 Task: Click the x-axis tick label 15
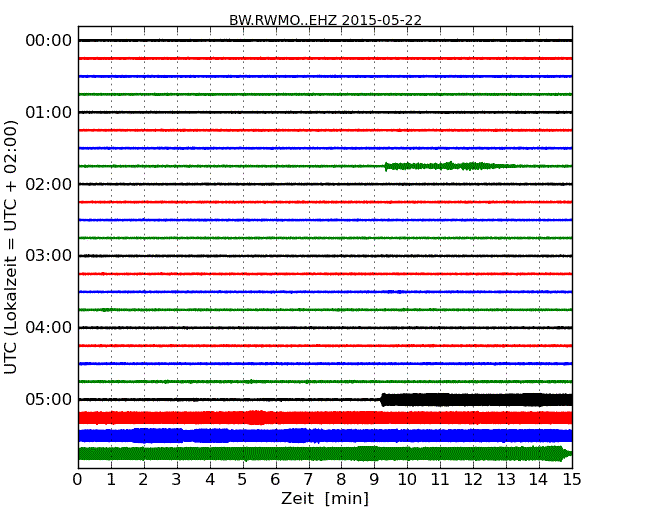572,480
